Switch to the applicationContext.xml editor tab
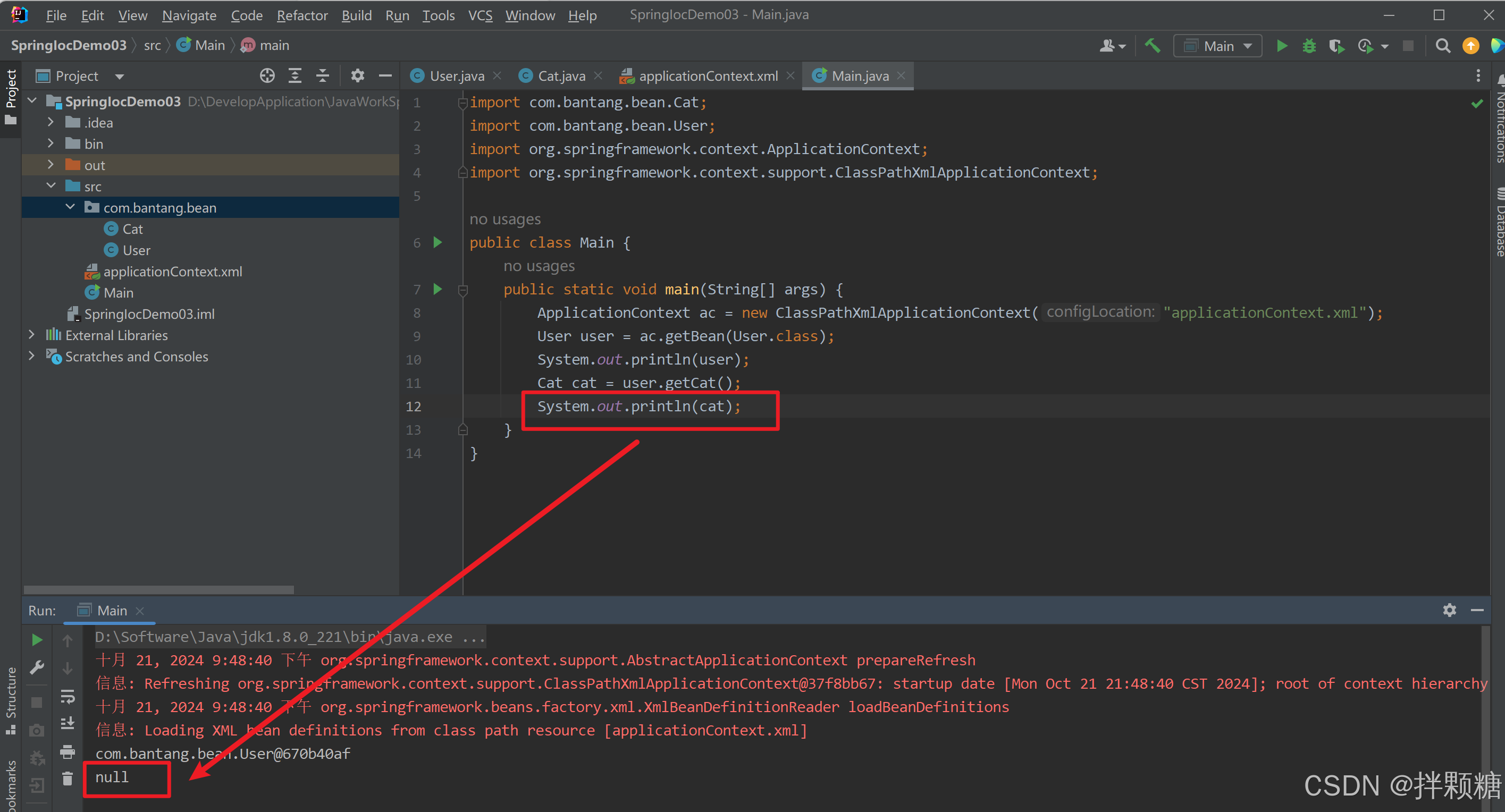This screenshot has height=812, width=1505. [708, 76]
